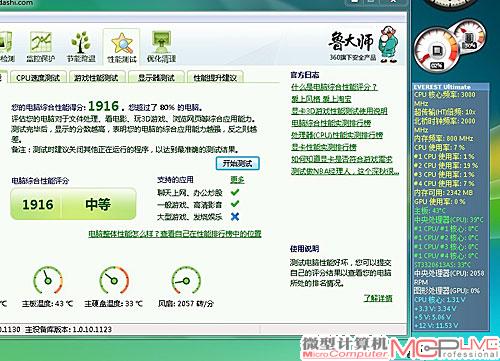Click the fan speed gauge
Screen dimensions: 500x361
(186, 280)
